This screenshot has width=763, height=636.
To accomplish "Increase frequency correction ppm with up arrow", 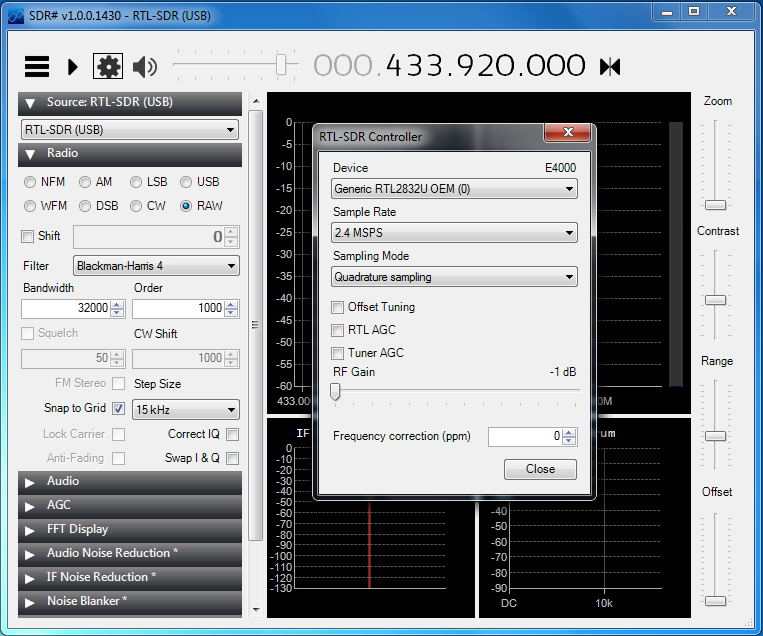I will click(x=569, y=432).
